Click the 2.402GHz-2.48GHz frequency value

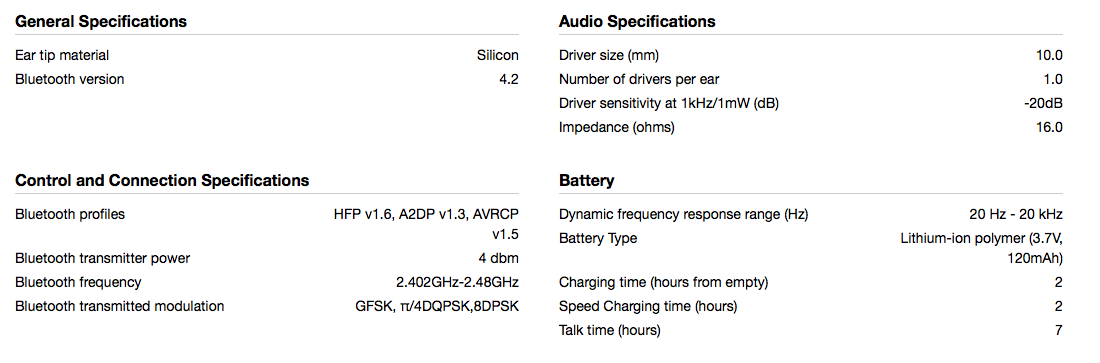pos(457,282)
